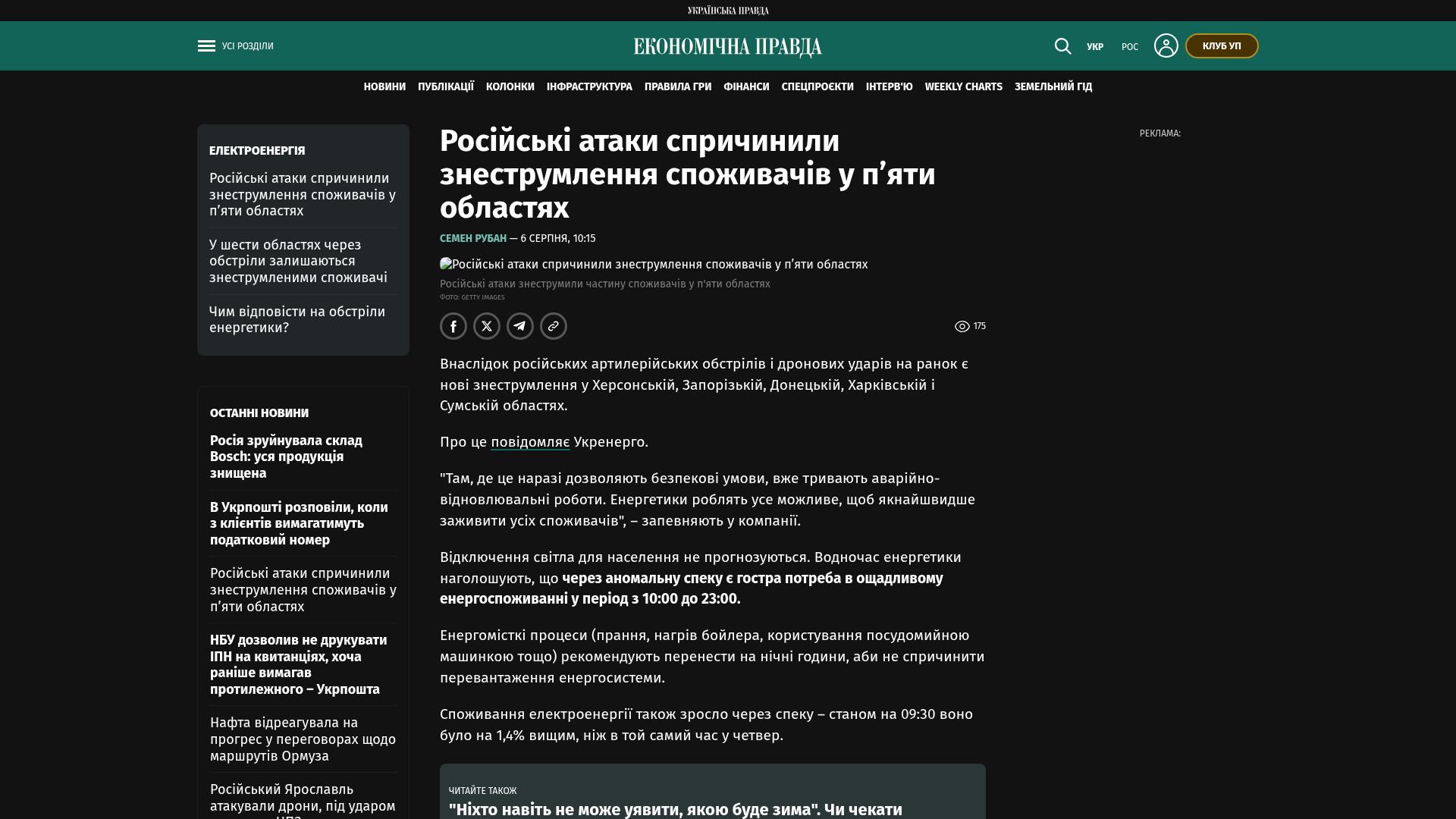This screenshot has width=1456, height=819.
Task: Open 'Нафта відреагувала на прогрес' news item
Action: coord(303,739)
